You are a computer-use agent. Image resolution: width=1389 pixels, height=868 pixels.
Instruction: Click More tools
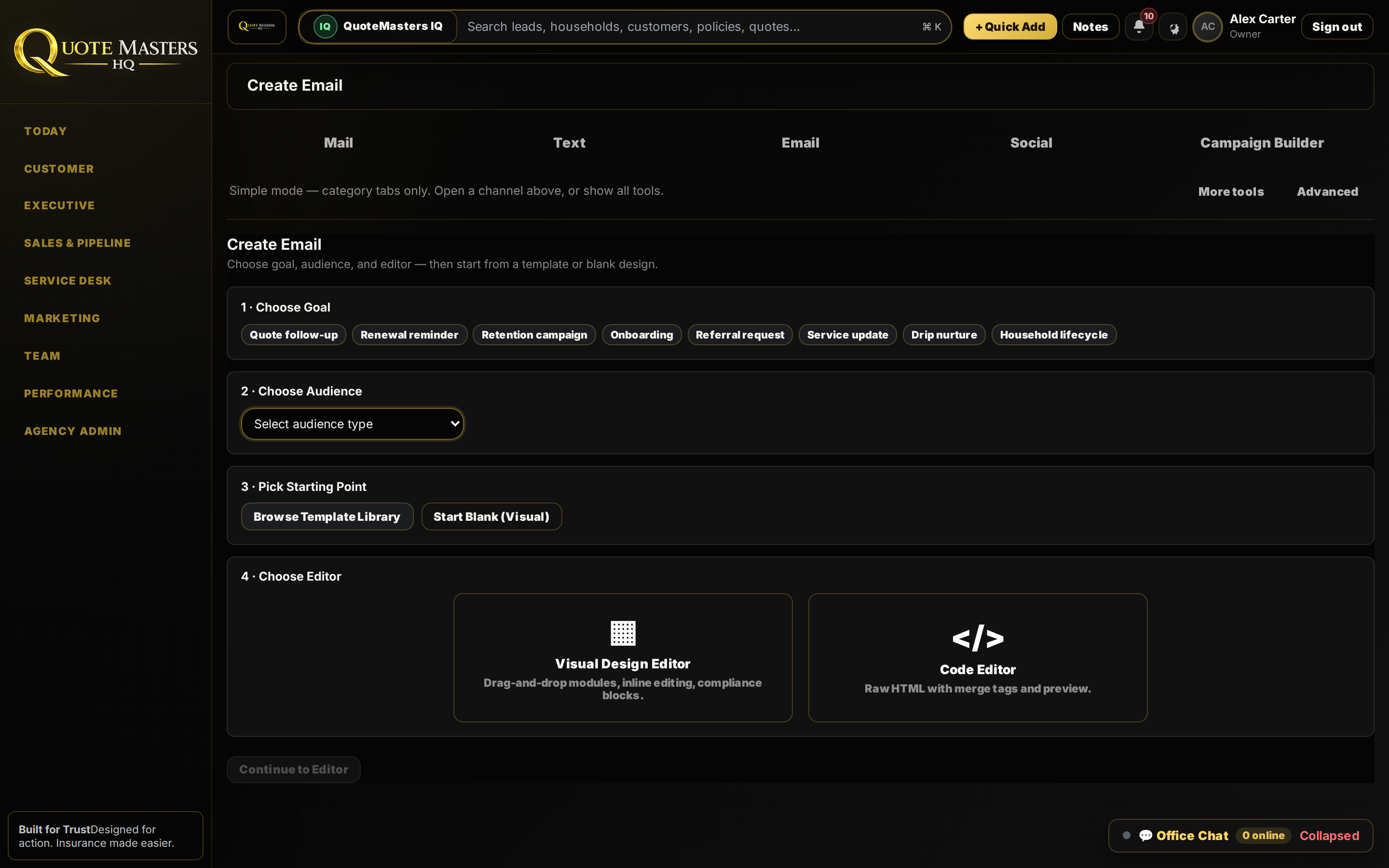1231,191
